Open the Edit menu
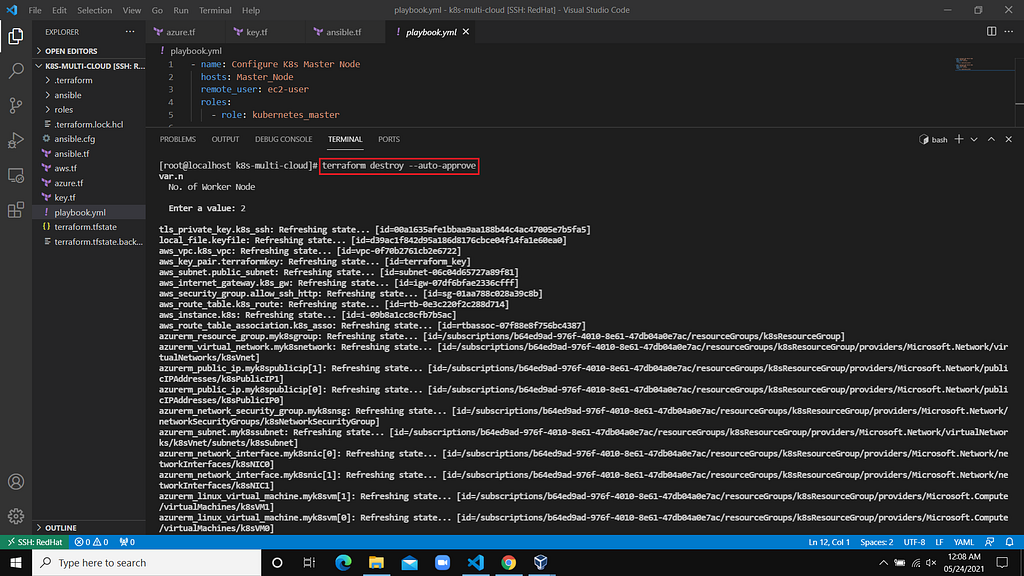The height and width of the screenshot is (576, 1024). point(59,10)
